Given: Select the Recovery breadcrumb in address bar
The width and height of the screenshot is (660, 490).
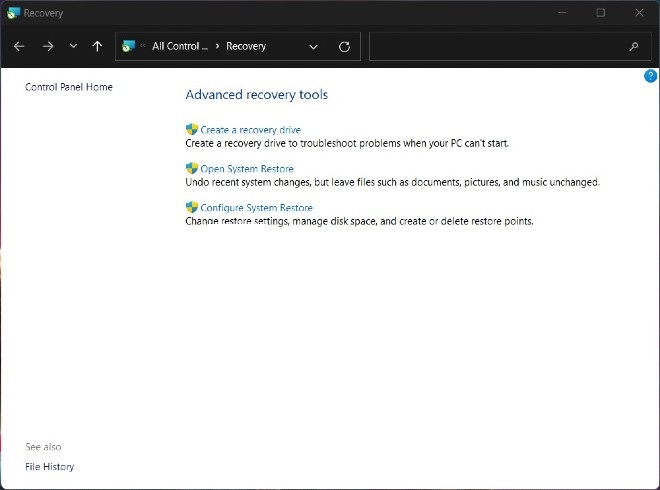Looking at the screenshot, I should tap(246, 46).
